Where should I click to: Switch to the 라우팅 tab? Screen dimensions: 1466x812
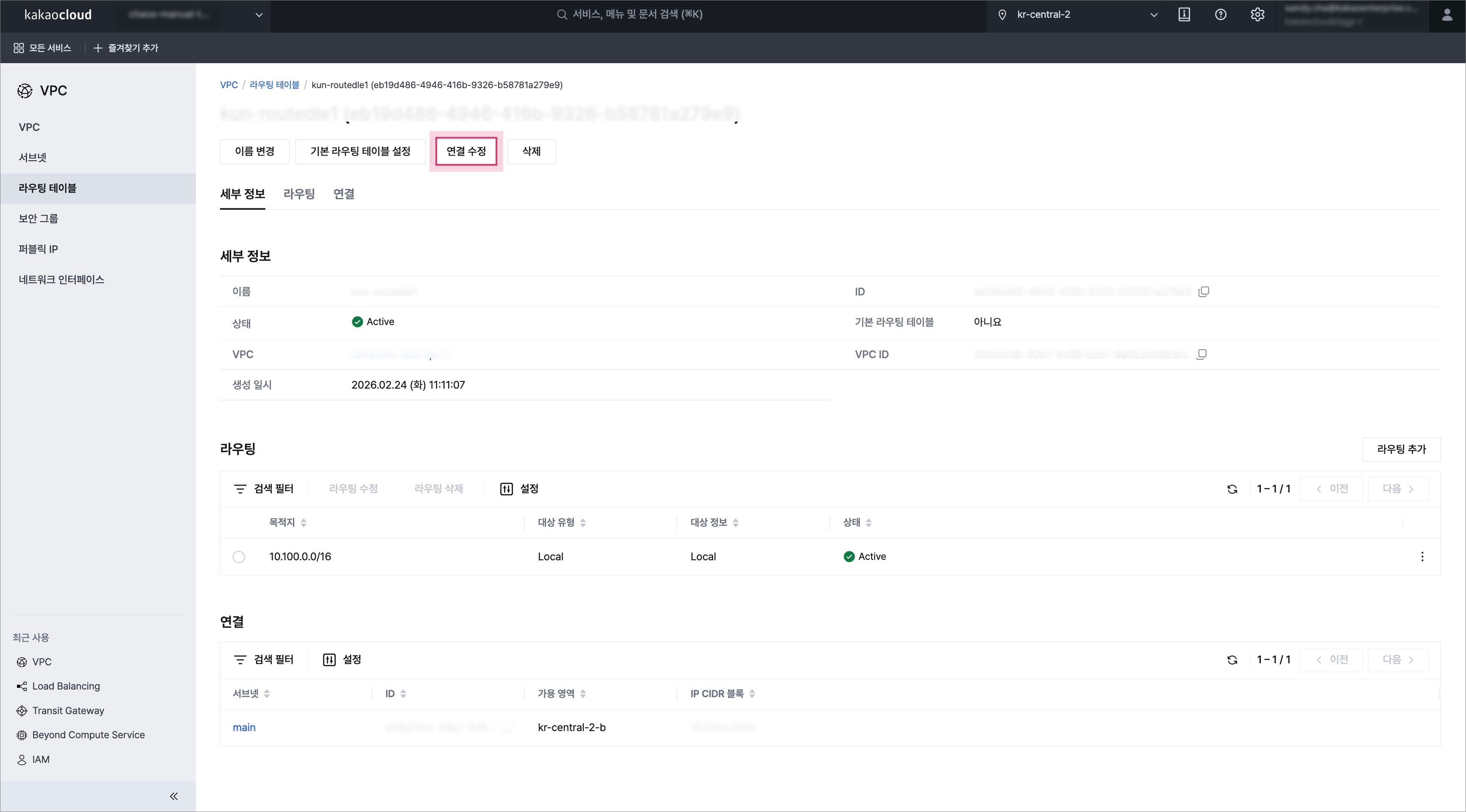click(299, 194)
